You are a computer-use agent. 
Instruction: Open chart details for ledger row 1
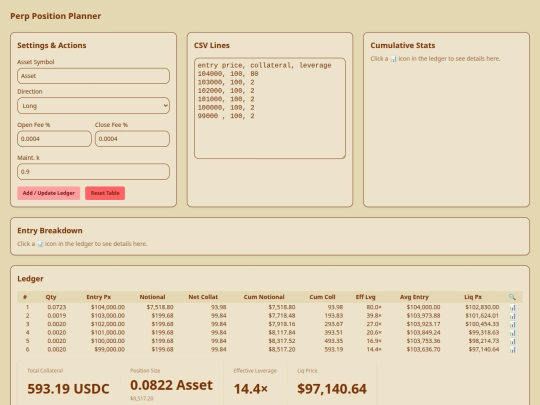[512, 307]
